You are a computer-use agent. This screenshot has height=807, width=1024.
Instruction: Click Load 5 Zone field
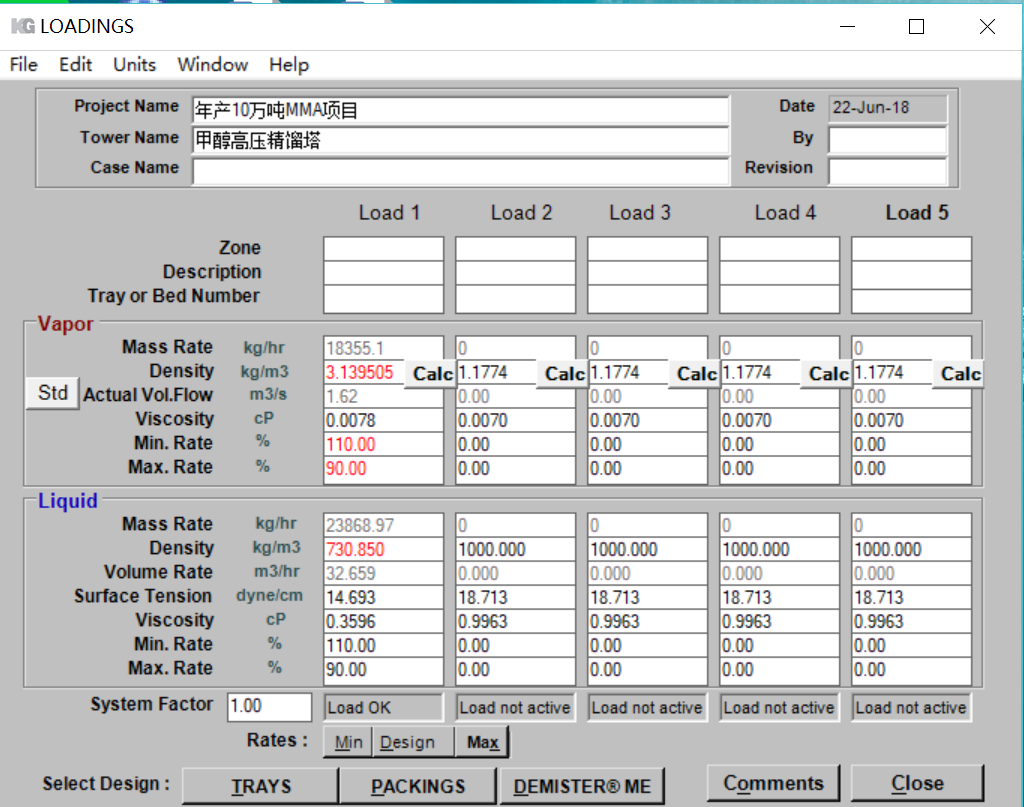[911, 249]
